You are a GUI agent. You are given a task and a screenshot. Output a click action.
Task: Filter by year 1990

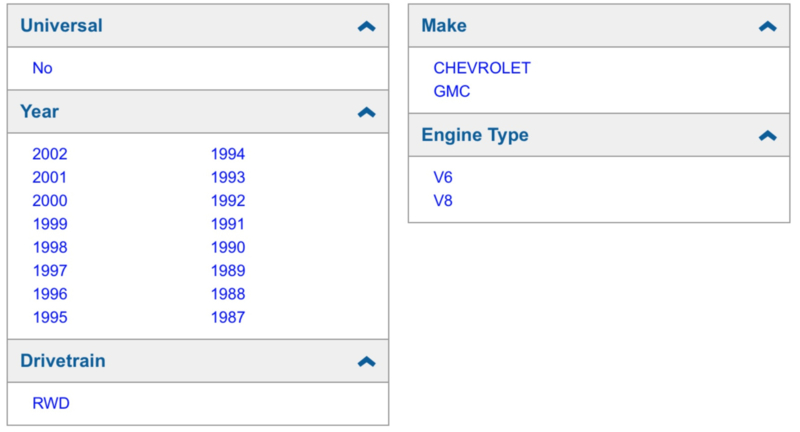[x=228, y=247]
